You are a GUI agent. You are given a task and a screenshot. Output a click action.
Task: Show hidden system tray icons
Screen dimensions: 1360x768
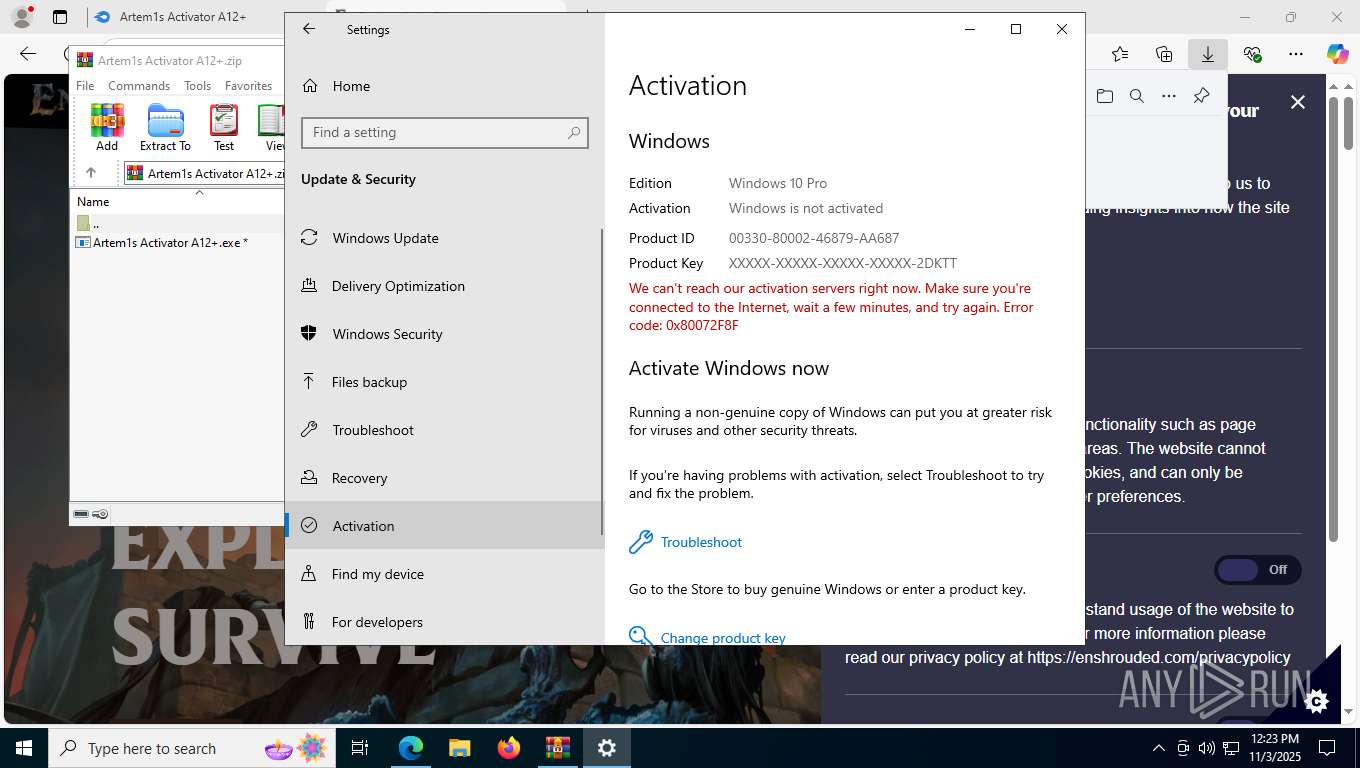pyautogui.click(x=1159, y=748)
